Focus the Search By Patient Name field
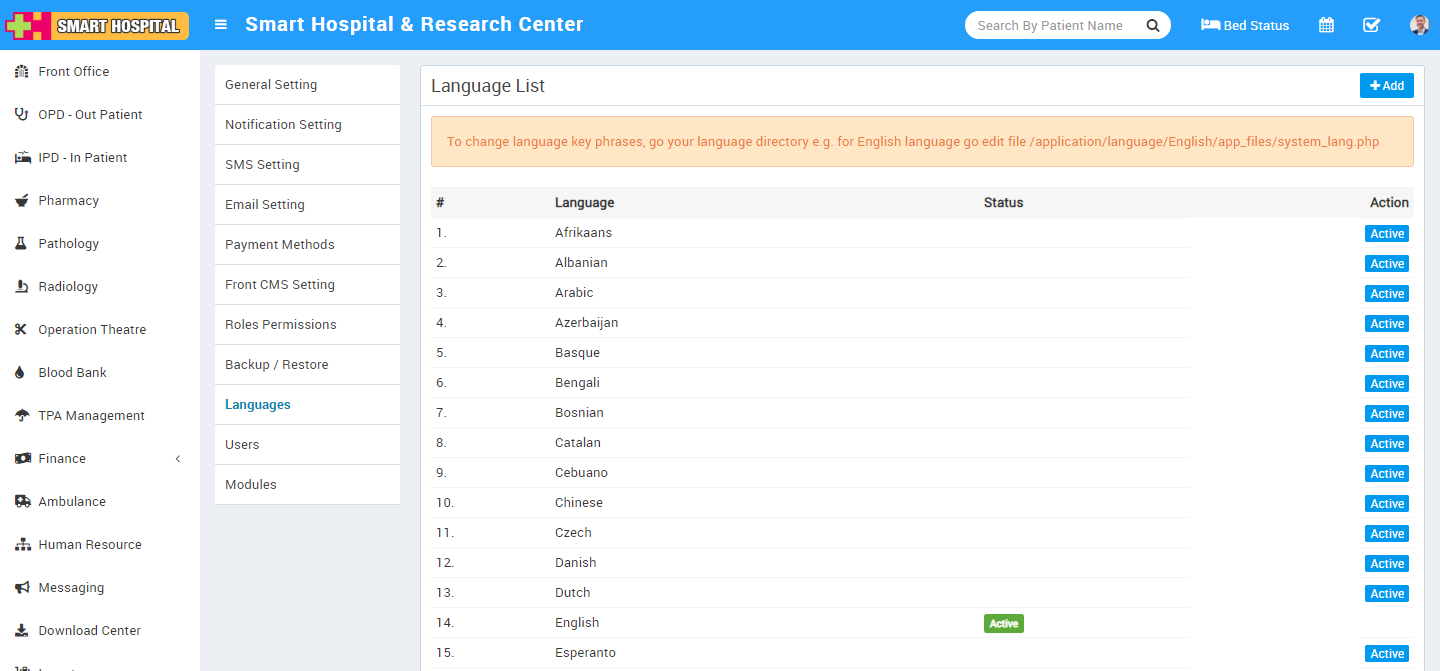 coord(1050,25)
